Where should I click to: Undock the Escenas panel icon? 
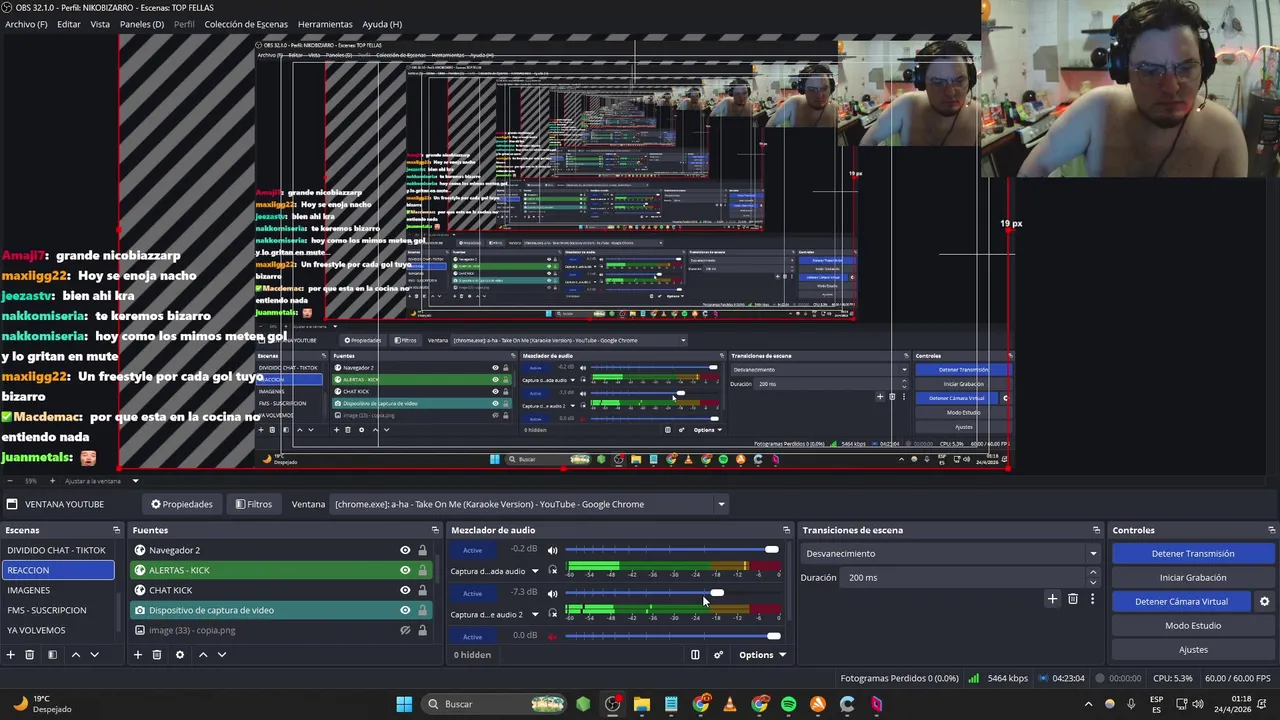pos(116,530)
